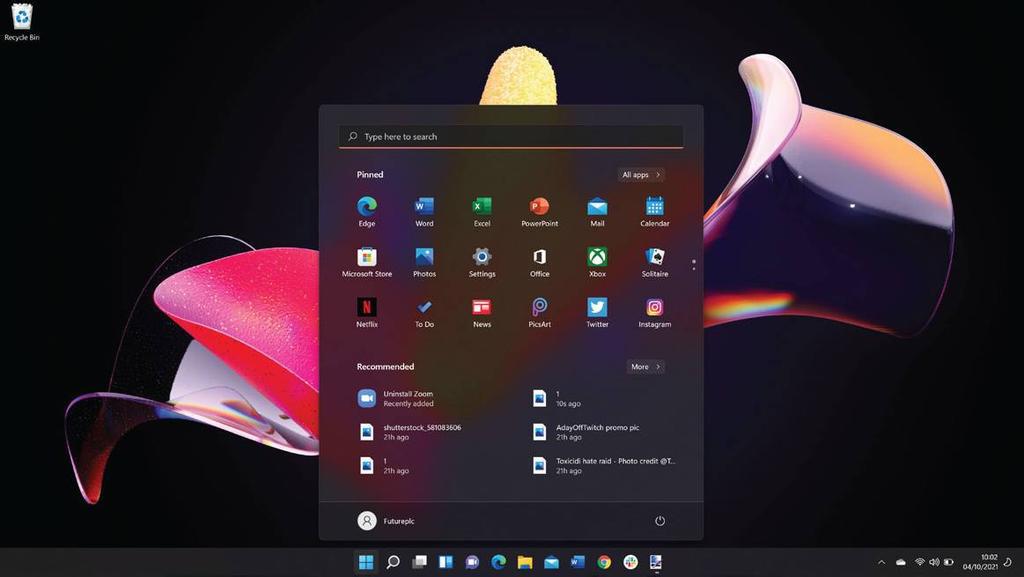Open the Wi-Fi network tray icon
The height and width of the screenshot is (577, 1024).
(x=920, y=562)
